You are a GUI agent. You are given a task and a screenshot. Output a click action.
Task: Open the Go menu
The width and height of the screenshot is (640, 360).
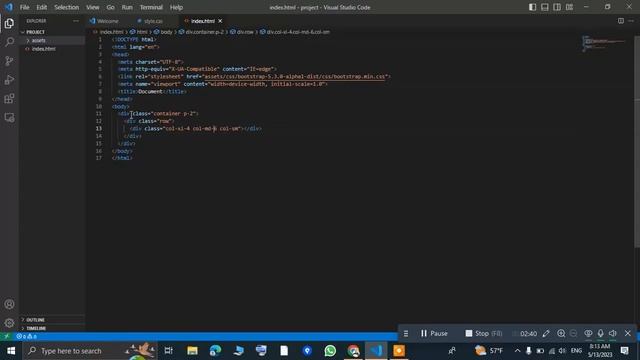tap(110, 7)
